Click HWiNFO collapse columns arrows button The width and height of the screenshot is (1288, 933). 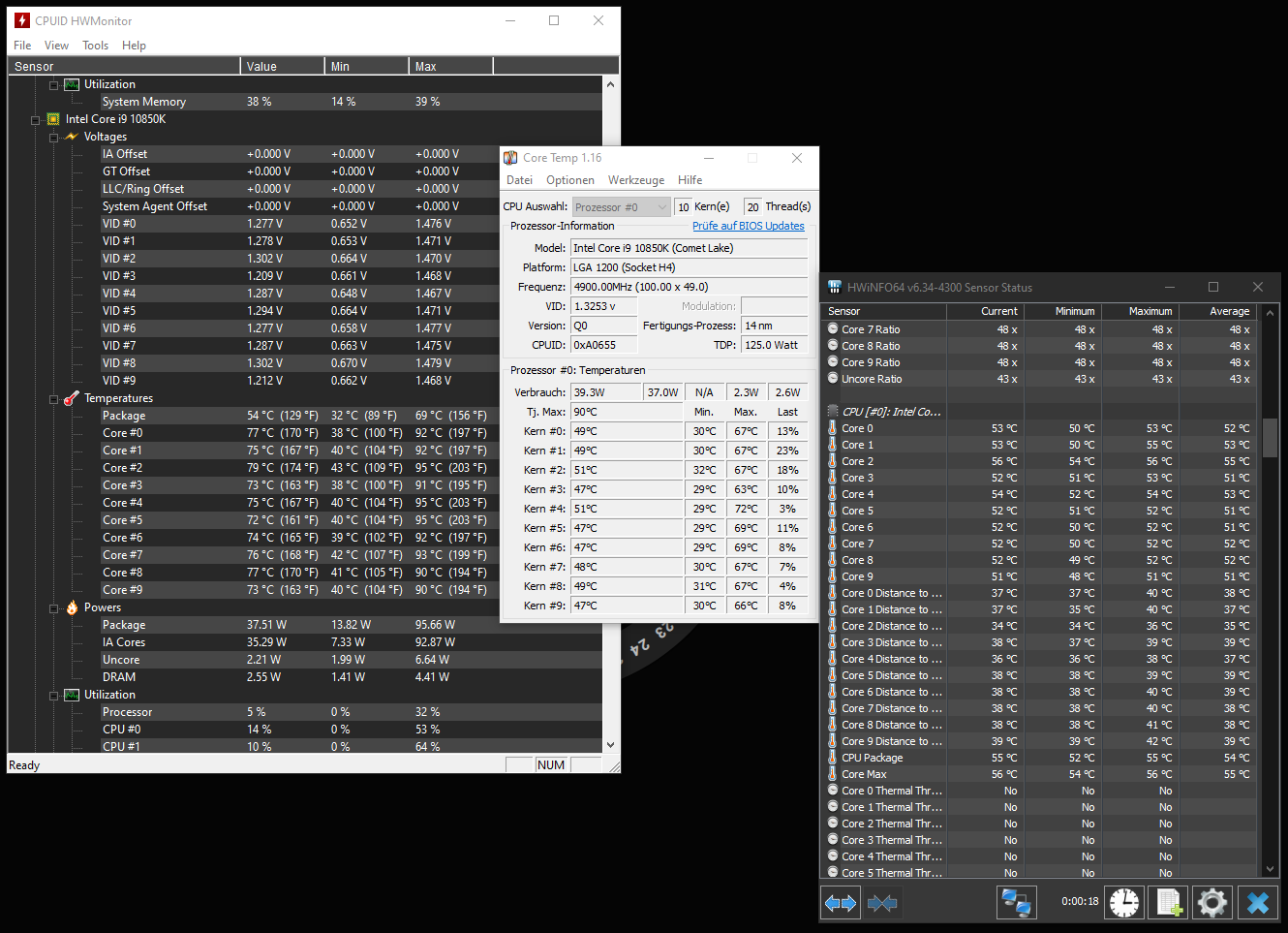click(x=881, y=903)
